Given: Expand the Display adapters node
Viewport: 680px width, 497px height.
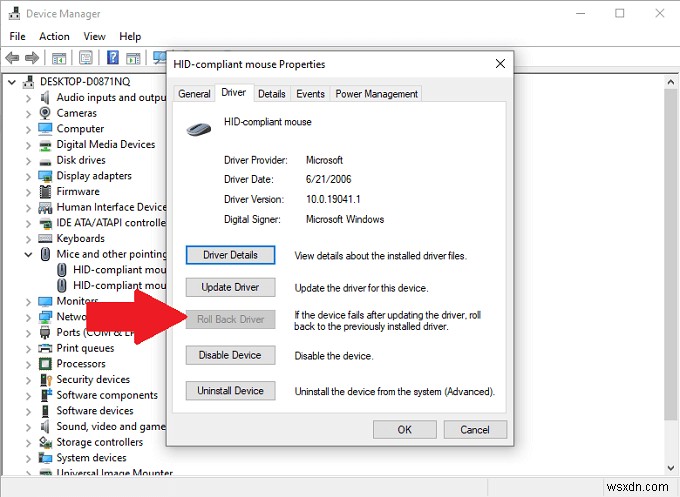Looking at the screenshot, I should point(28,177).
